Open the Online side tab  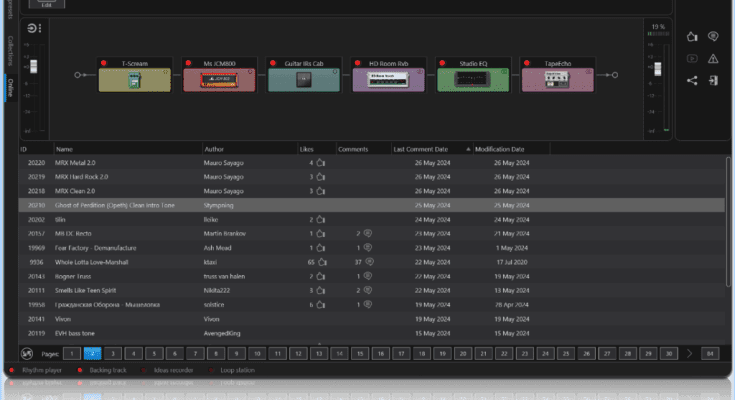(10, 86)
